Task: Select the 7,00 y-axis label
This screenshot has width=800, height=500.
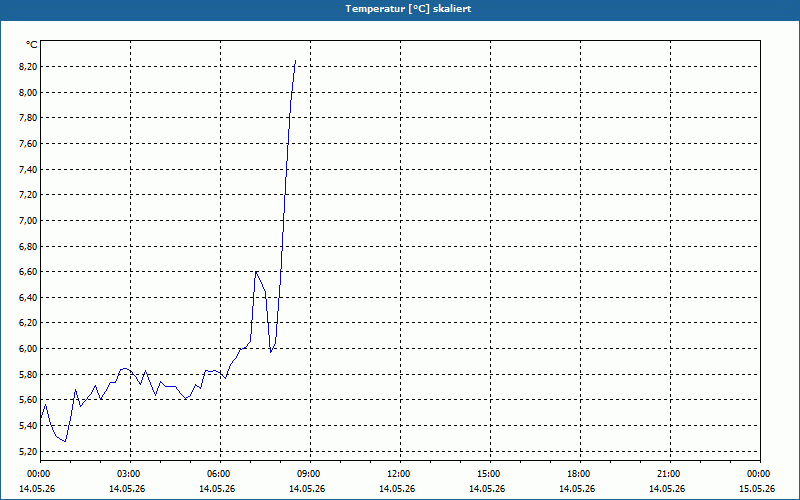Action: click(28, 220)
